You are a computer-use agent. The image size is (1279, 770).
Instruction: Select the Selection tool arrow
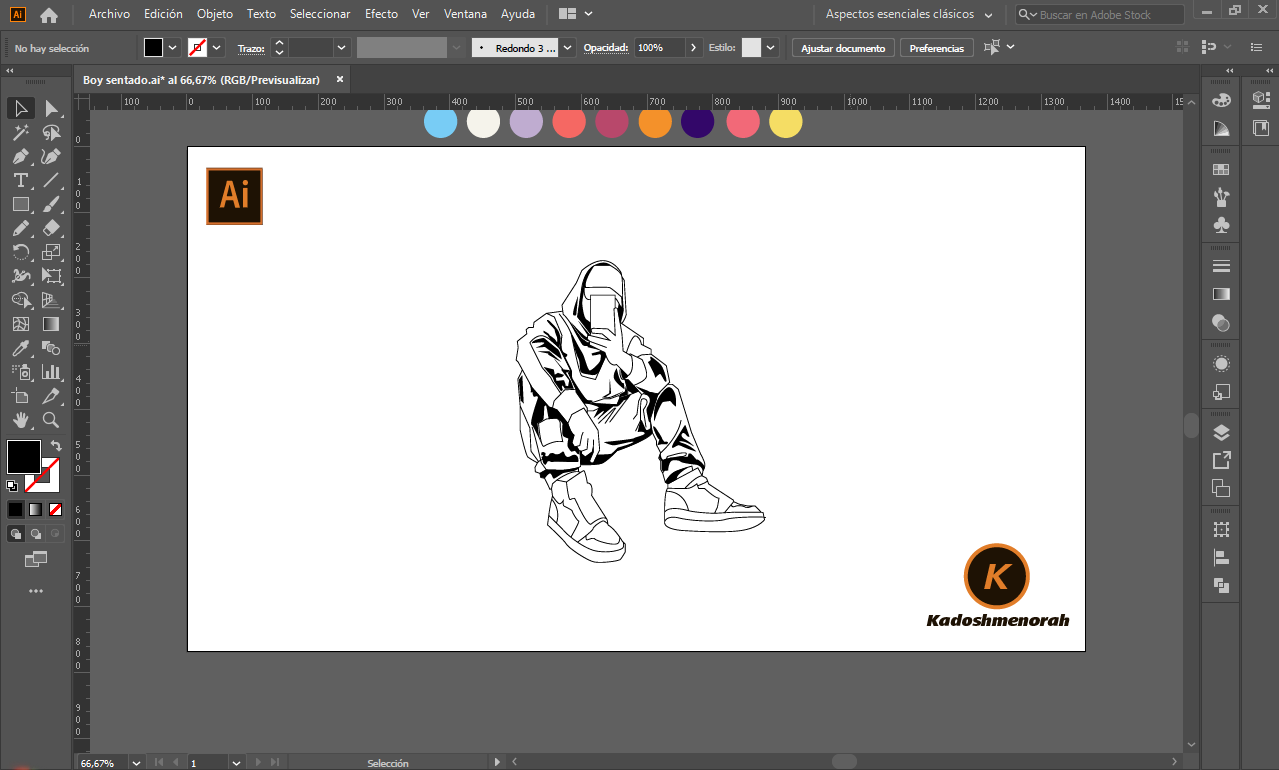(21, 108)
